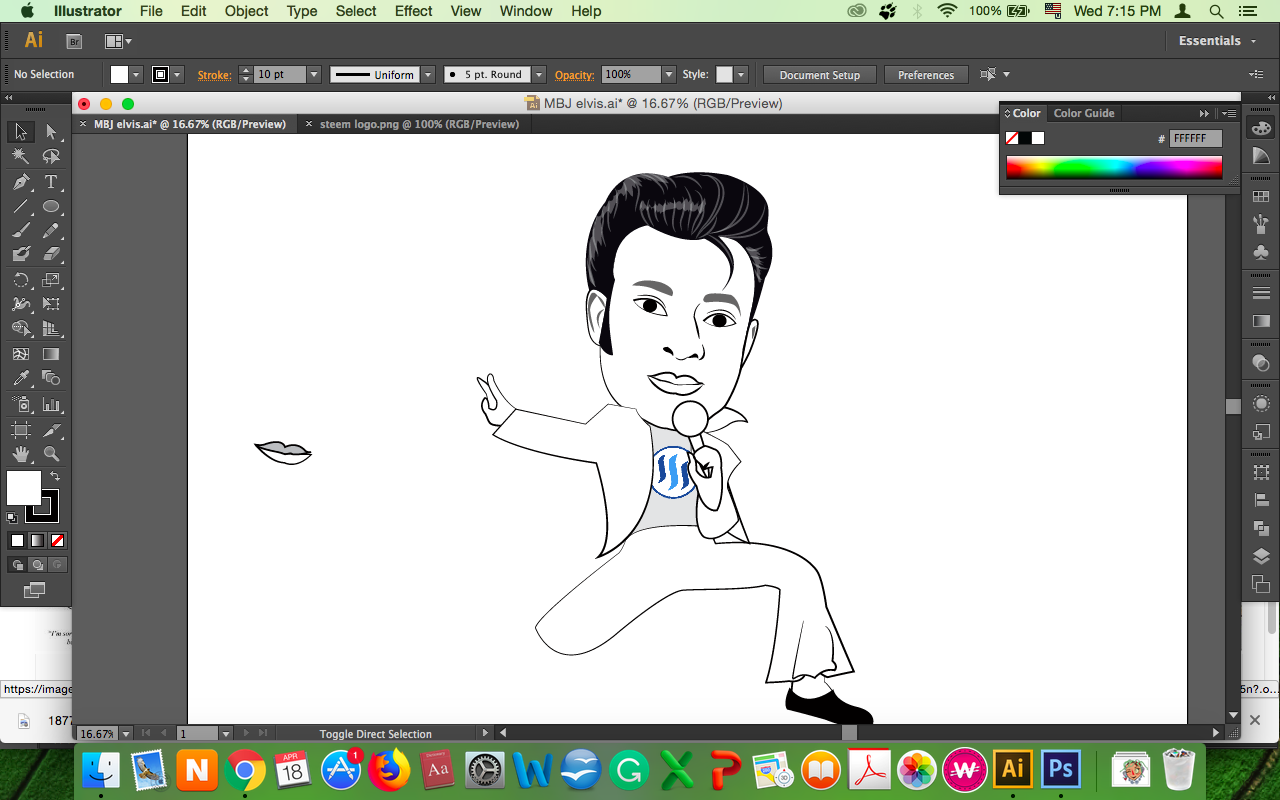Open the Window menu

point(525,11)
